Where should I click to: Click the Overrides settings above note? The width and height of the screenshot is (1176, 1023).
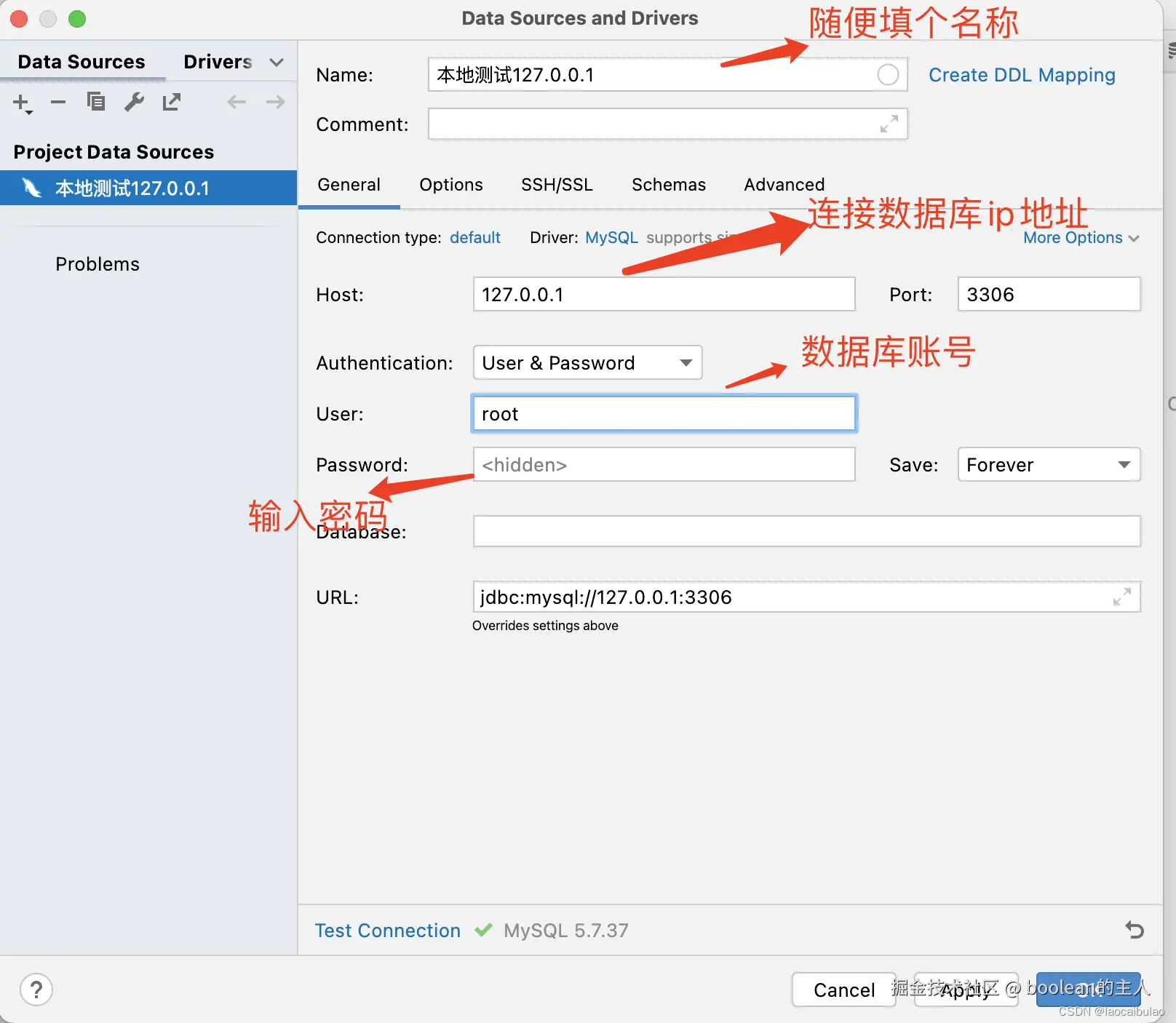(545, 626)
